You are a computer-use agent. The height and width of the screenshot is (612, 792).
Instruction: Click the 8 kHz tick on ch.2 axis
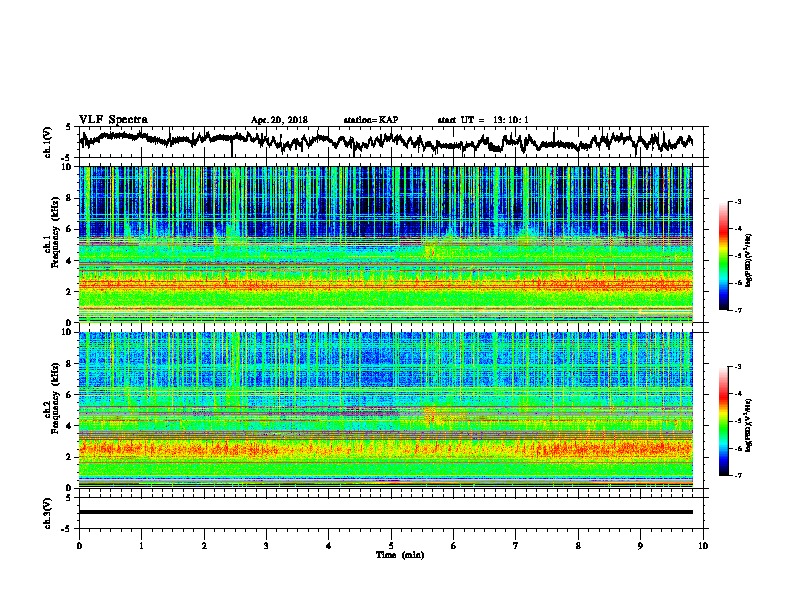(70, 364)
